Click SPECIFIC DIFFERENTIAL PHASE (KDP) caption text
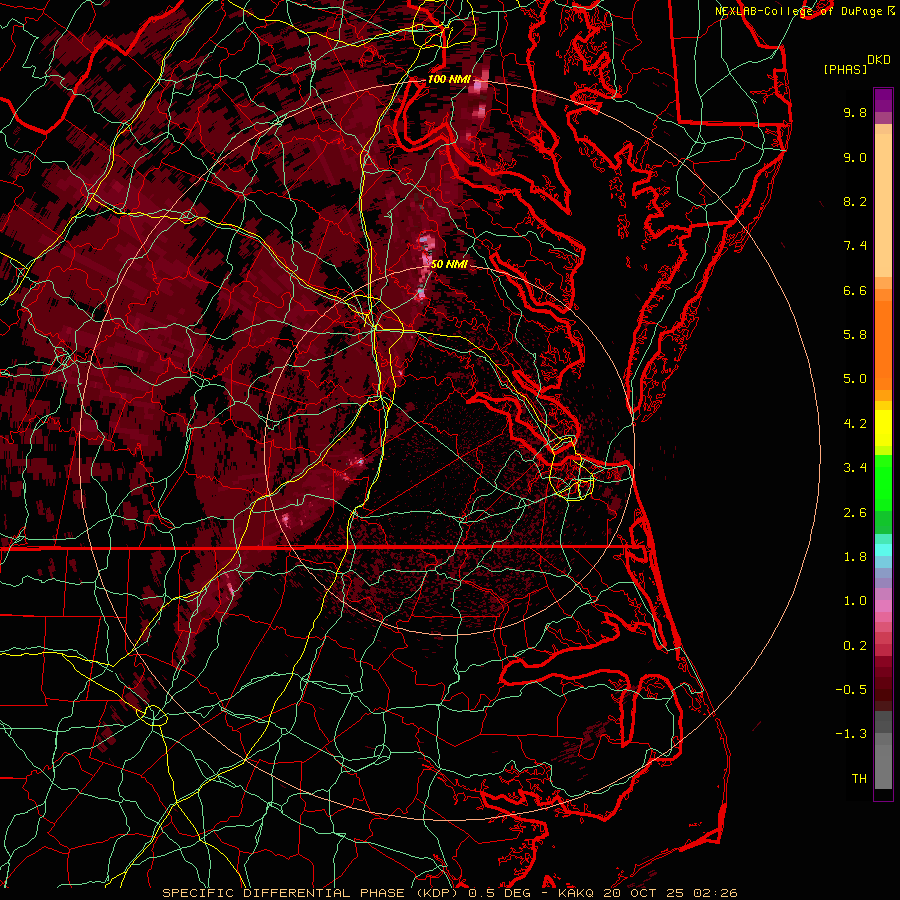The image size is (900, 900). coord(311,893)
